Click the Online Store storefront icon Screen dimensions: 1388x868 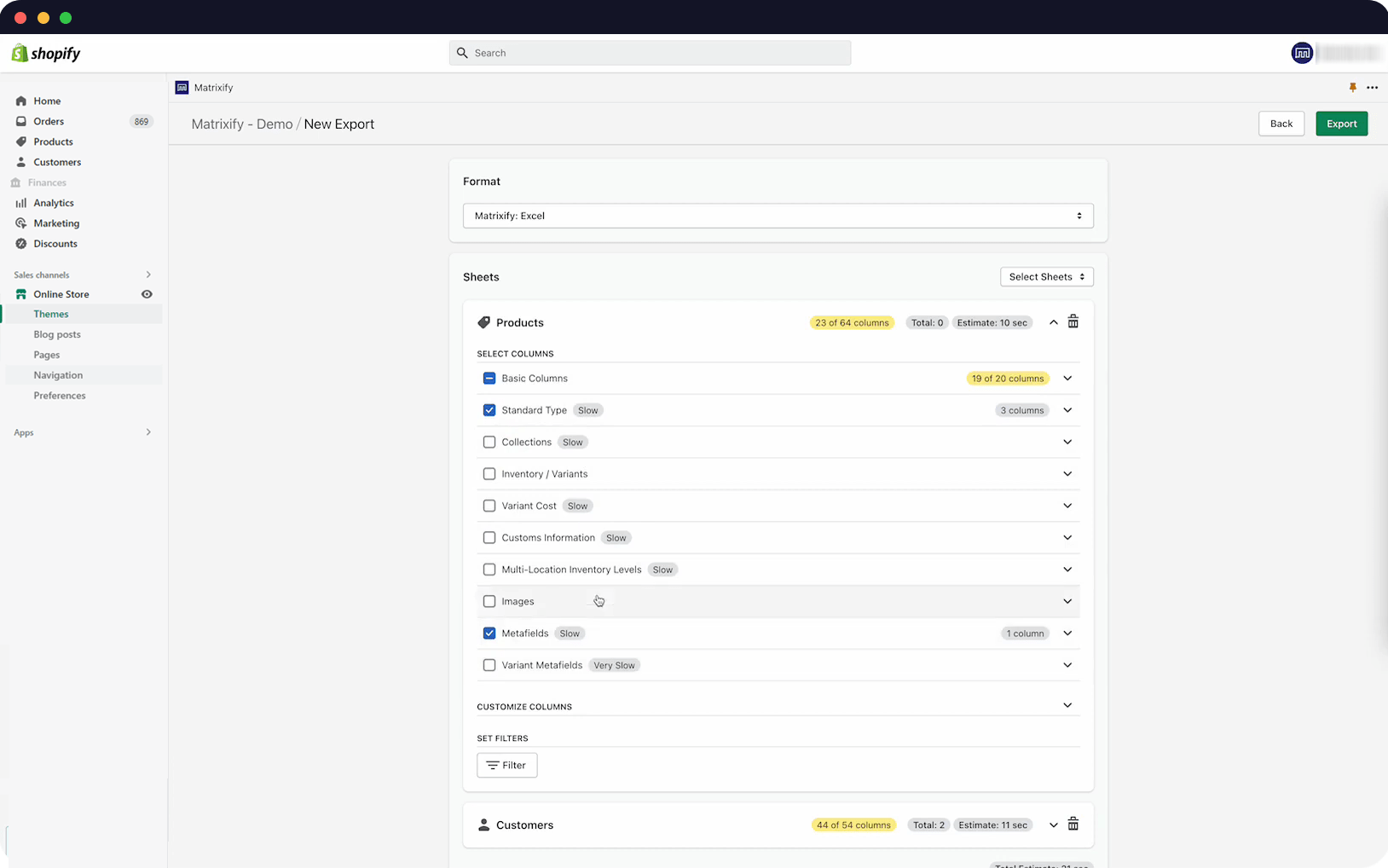[x=21, y=294]
